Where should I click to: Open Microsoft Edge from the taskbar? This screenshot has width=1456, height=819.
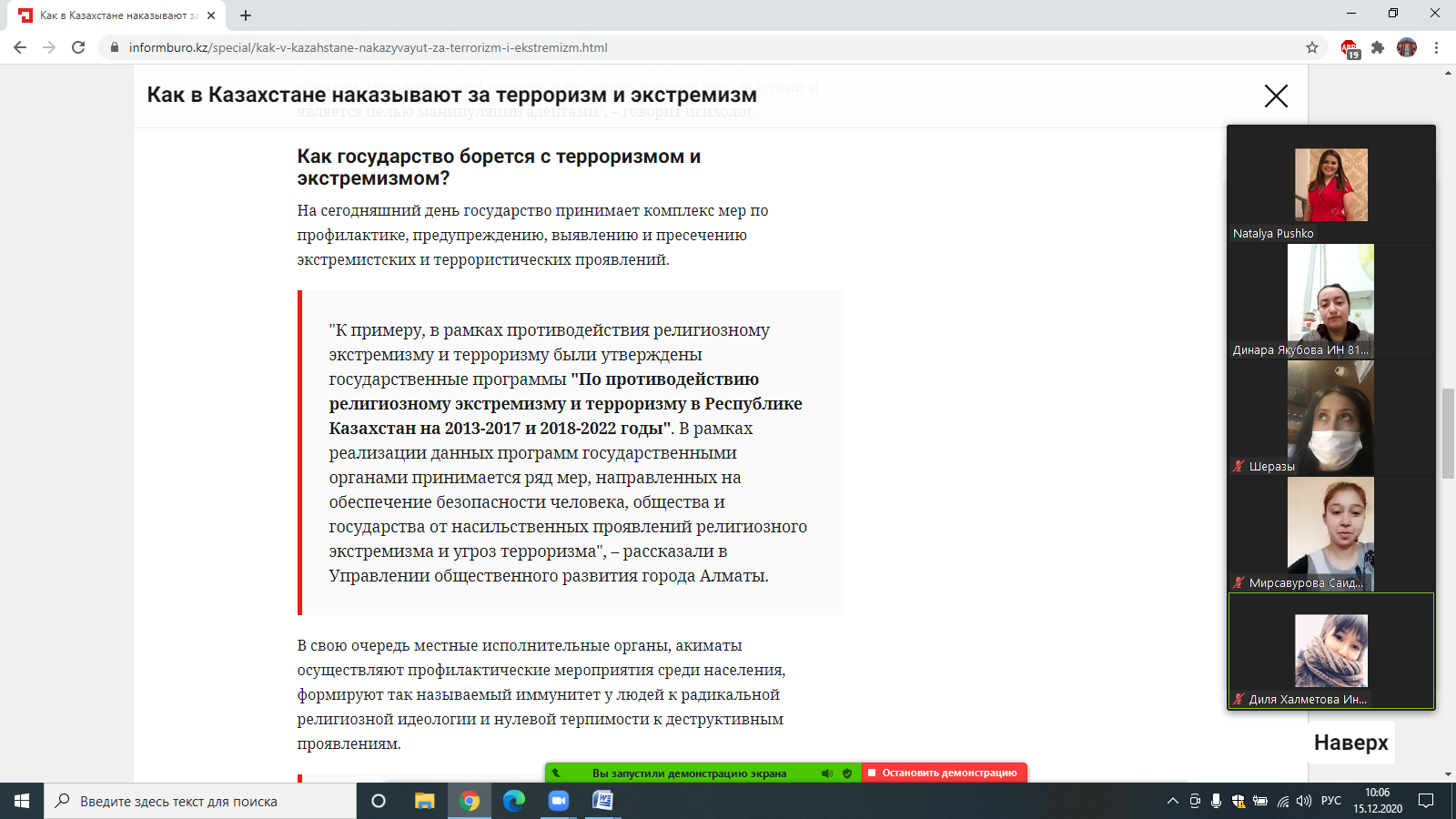pyautogui.click(x=514, y=801)
